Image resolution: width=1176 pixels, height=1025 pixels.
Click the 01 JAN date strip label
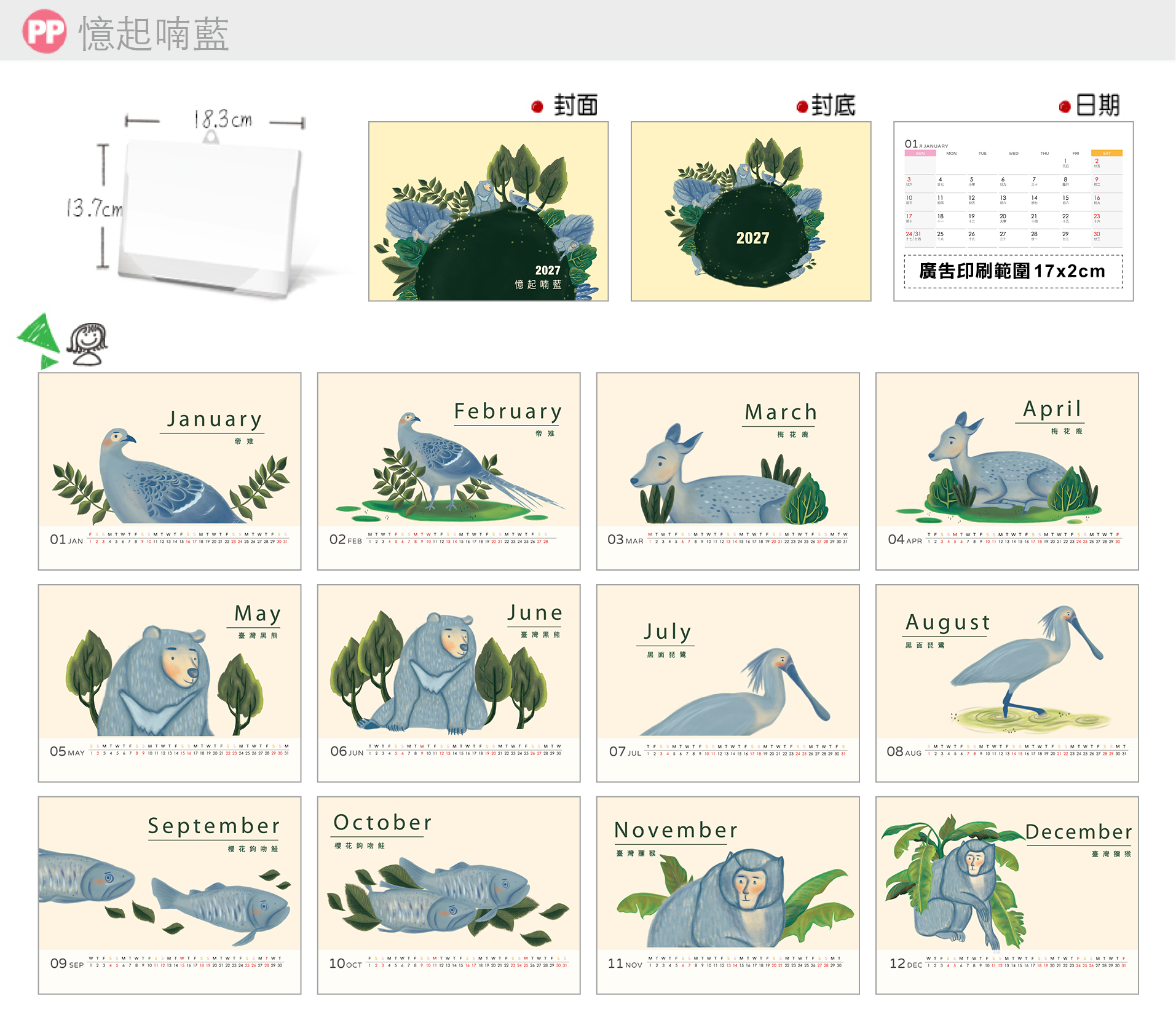[66, 540]
